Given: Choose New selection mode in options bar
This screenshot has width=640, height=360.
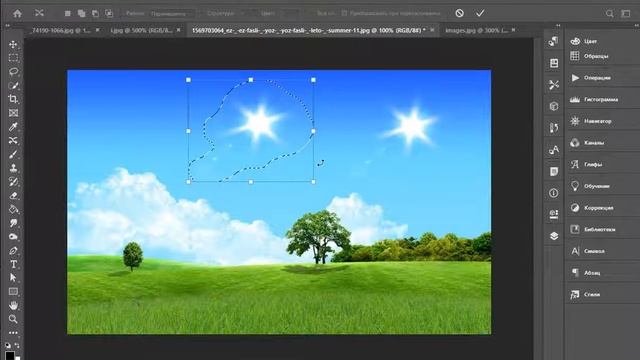Looking at the screenshot, I should point(67,13).
